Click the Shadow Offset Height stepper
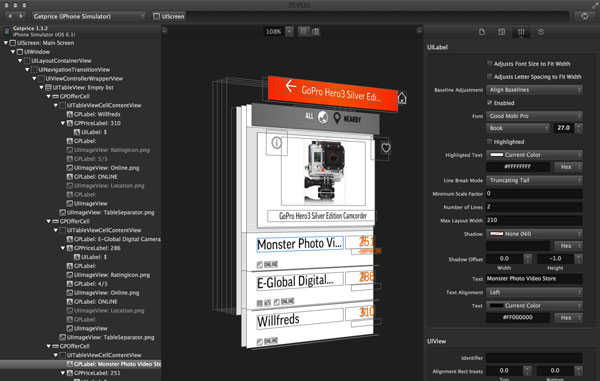 (579, 259)
